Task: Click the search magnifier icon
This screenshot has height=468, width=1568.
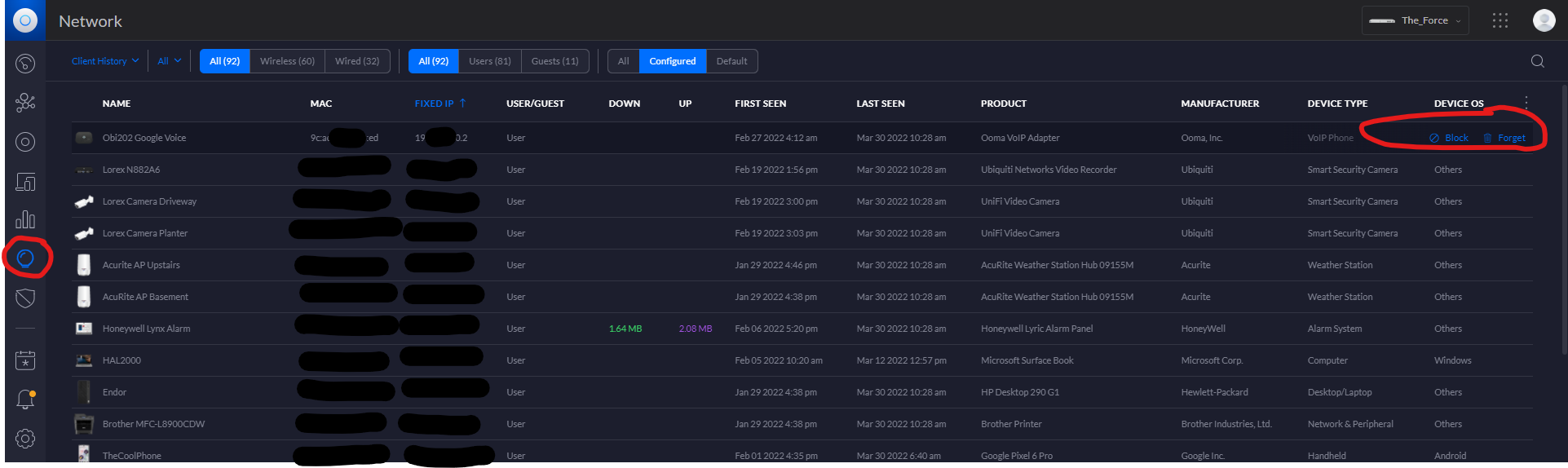Action: (1537, 61)
